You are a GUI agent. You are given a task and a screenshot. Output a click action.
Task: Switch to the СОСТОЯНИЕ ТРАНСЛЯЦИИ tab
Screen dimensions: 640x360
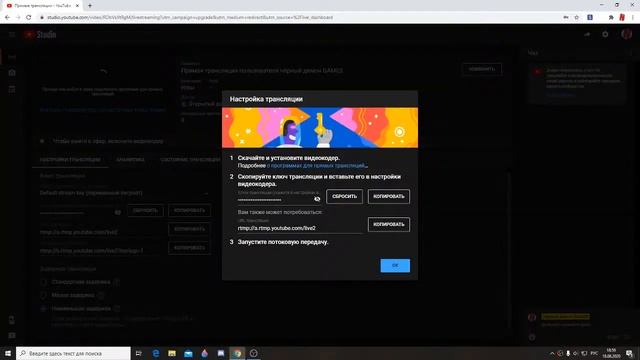click(x=190, y=160)
